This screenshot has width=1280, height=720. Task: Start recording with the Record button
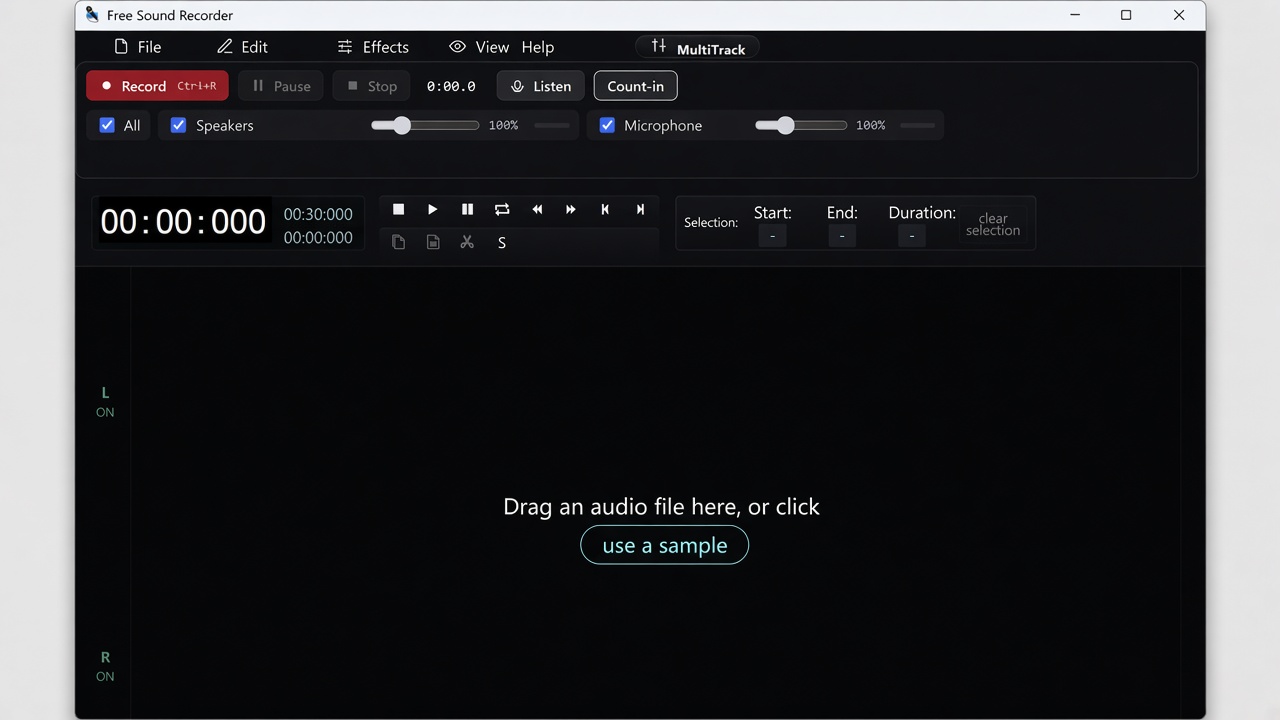coord(158,86)
